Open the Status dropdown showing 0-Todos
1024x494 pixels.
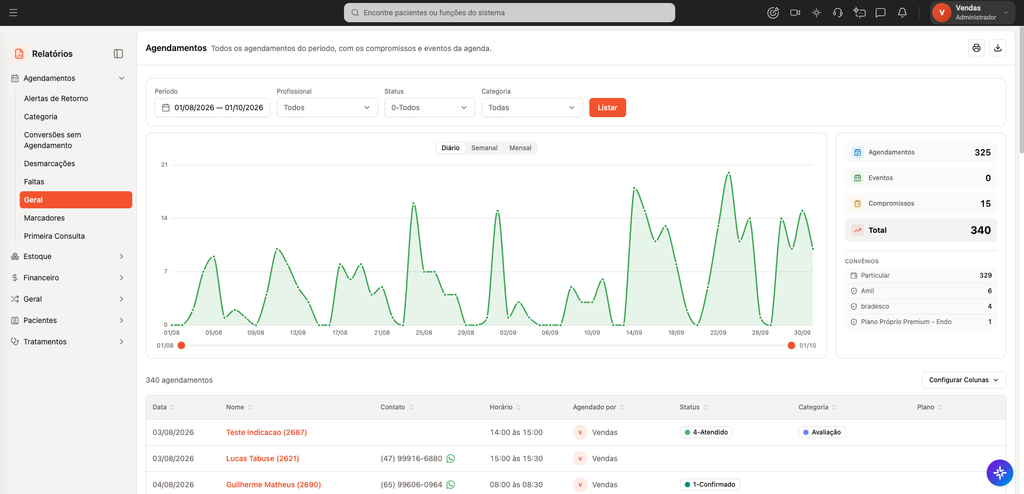click(430, 107)
